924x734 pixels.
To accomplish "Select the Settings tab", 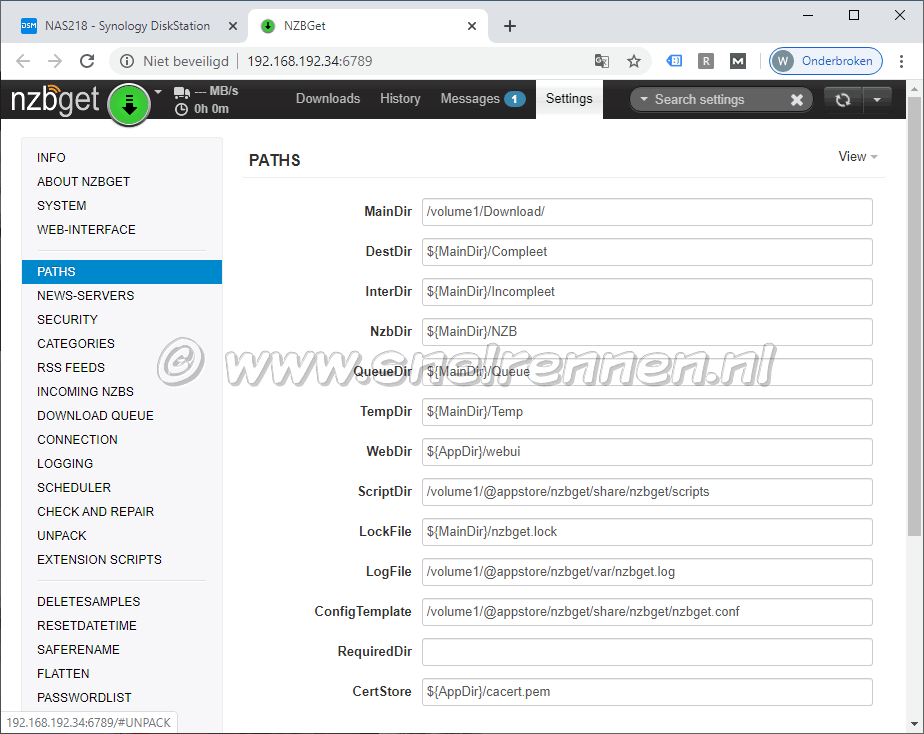I will [569, 99].
